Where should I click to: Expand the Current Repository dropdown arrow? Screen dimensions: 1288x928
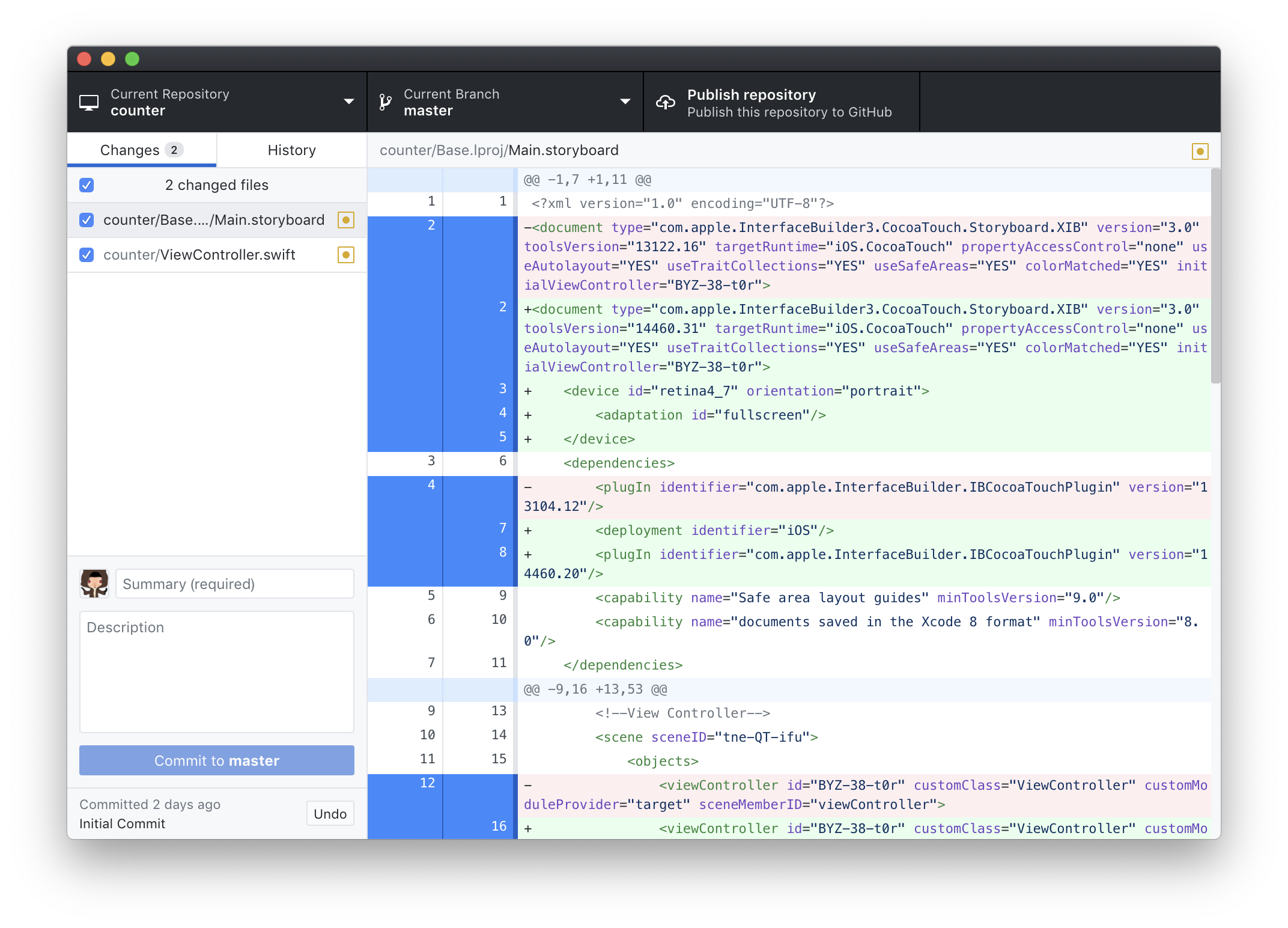pyautogui.click(x=348, y=102)
